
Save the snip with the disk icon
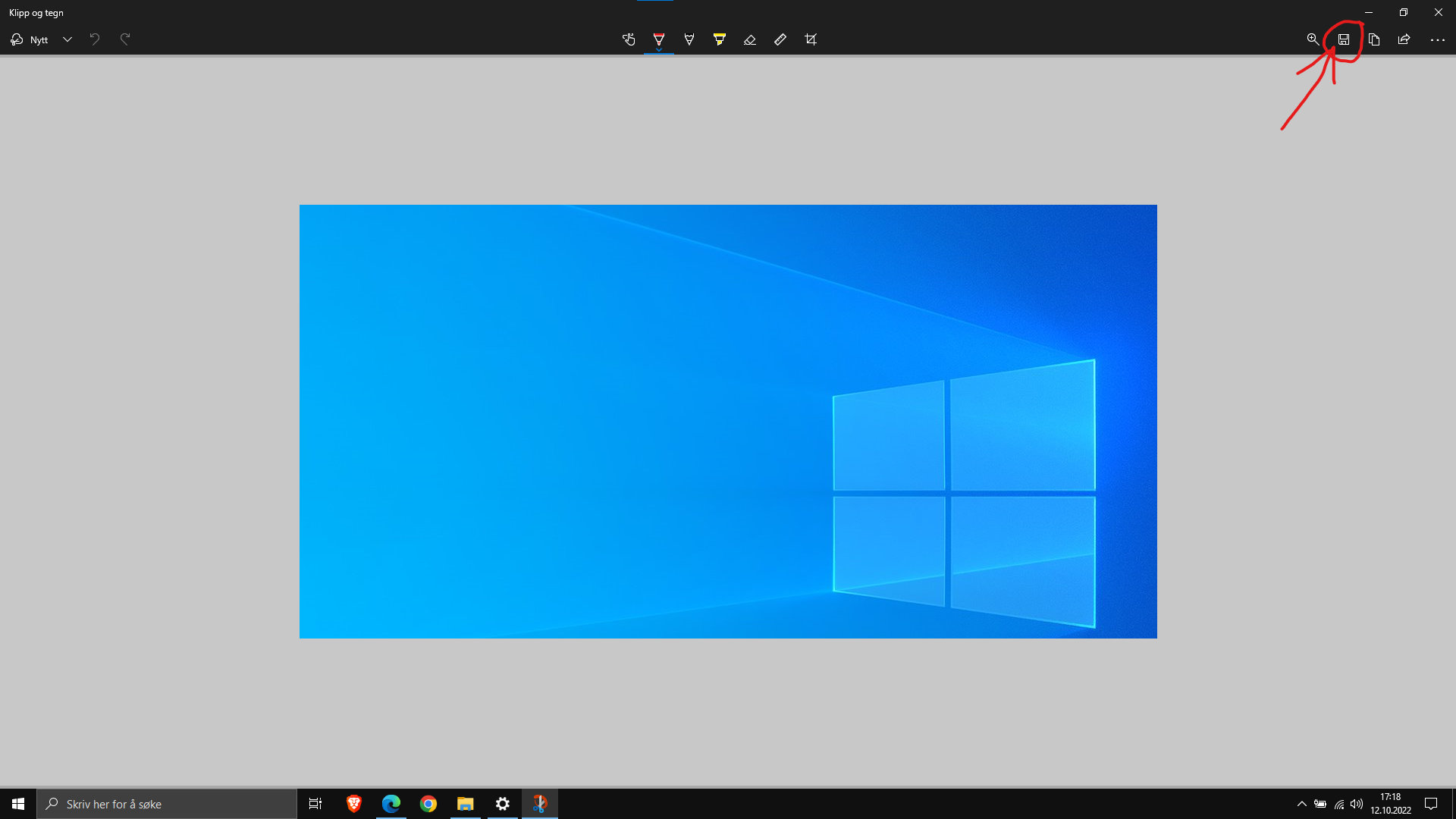(1344, 39)
